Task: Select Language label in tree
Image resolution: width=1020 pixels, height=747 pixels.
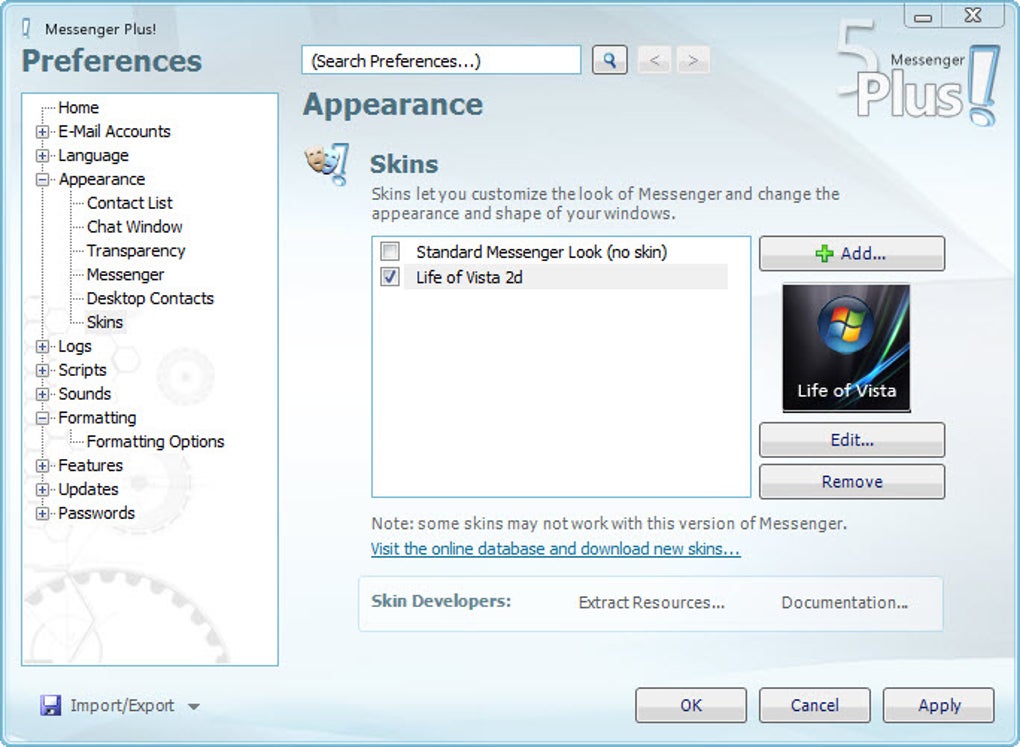Action: [x=94, y=156]
